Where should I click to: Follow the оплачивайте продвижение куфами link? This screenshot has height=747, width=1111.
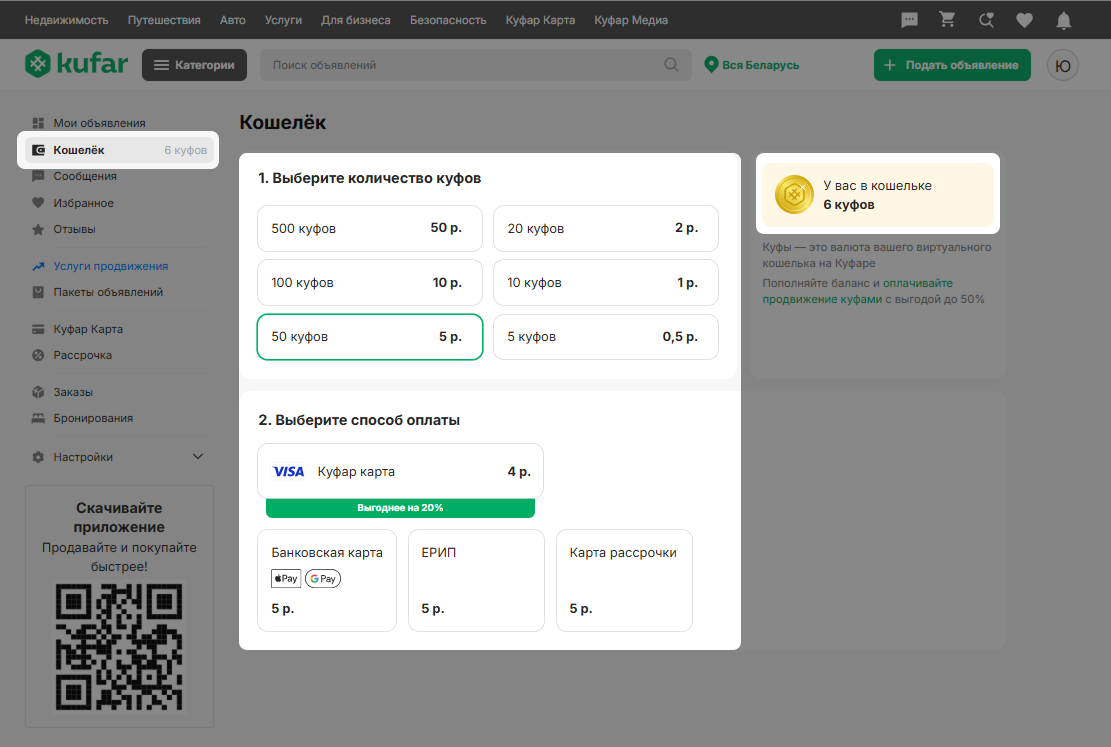858,291
